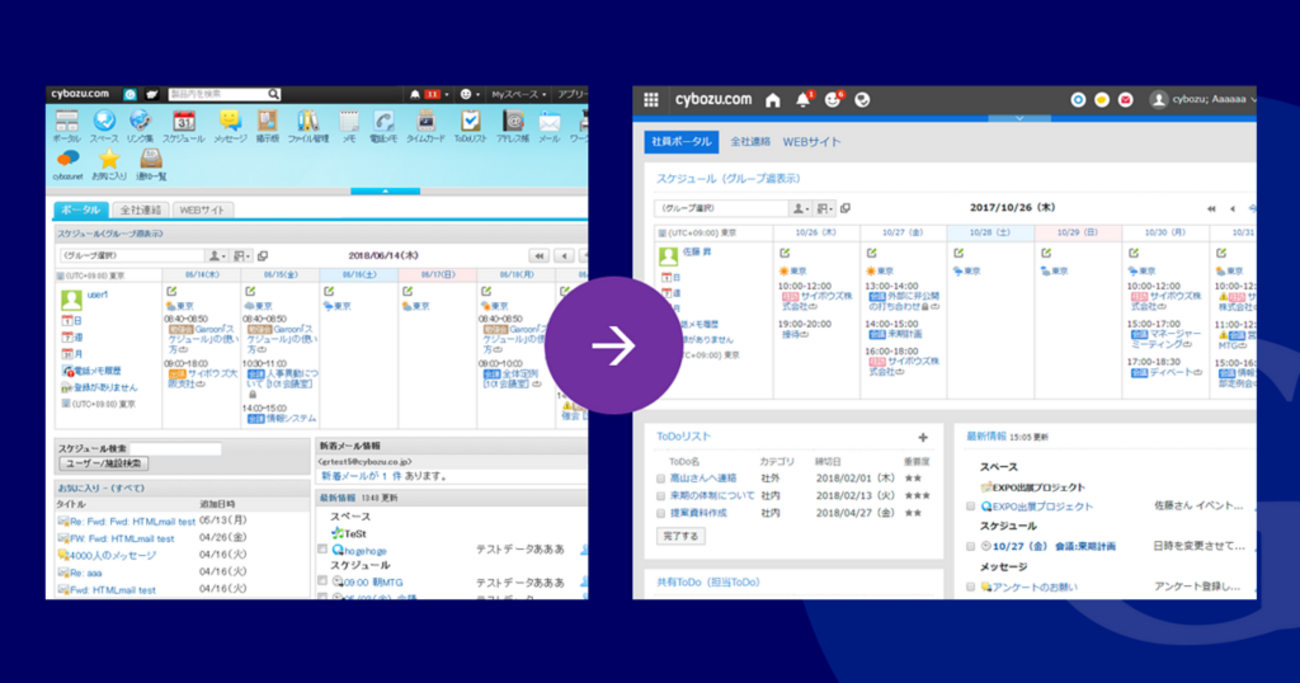Check the 09:00 朝MTG notification checkbox
Viewport: 1300px width, 683px height.
point(322,581)
